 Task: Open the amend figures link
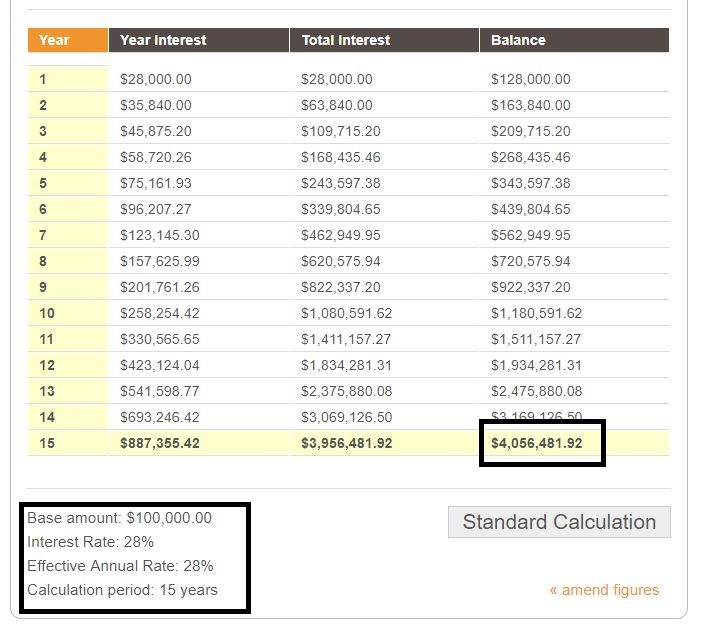(604, 590)
